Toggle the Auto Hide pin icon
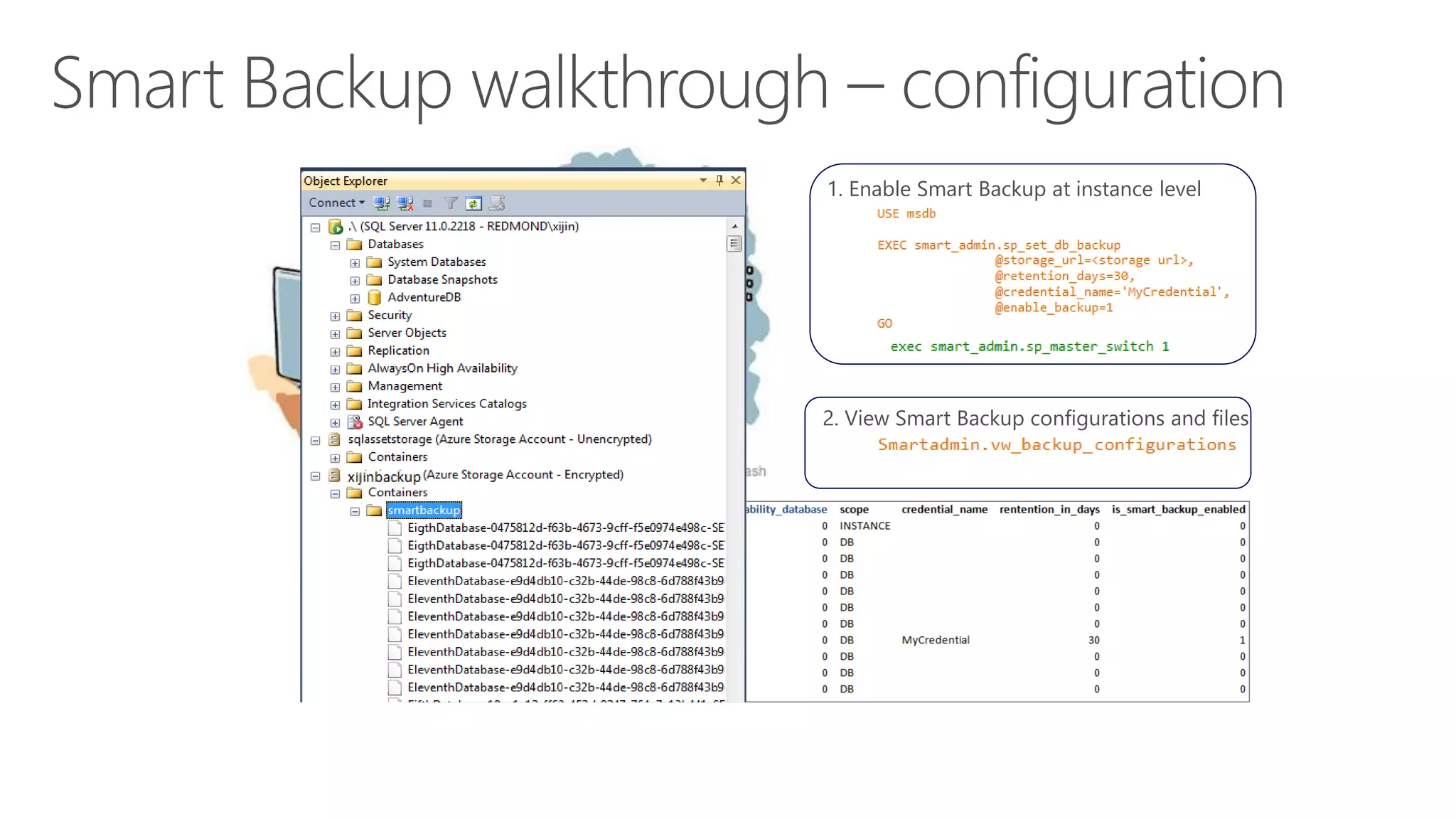 (719, 181)
